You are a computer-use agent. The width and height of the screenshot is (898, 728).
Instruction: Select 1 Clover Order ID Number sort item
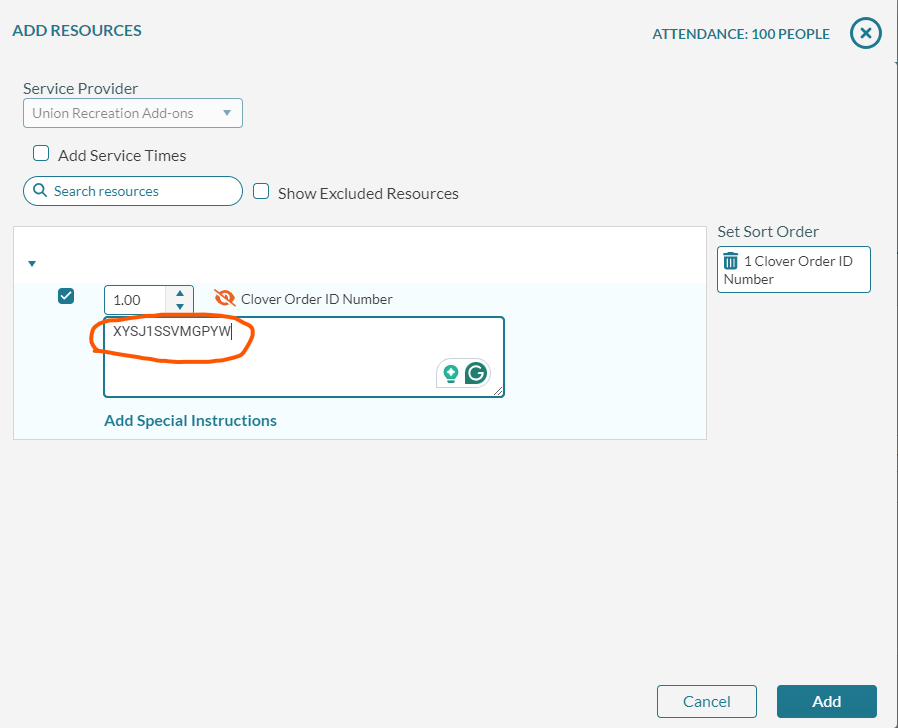point(794,270)
